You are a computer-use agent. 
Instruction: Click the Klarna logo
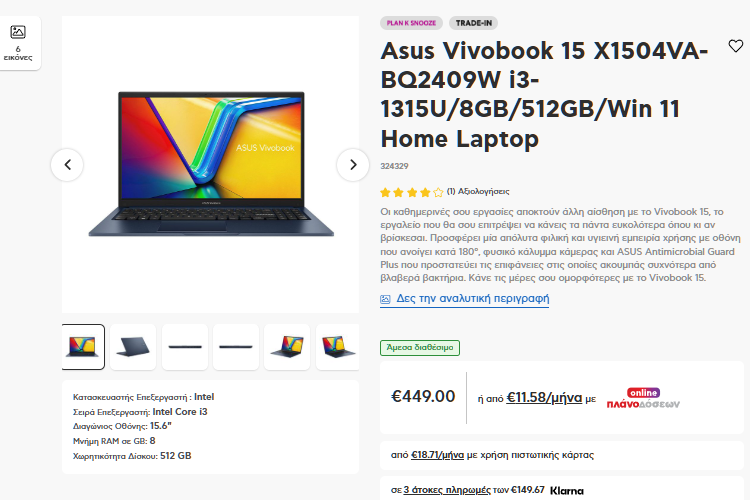(x=567, y=490)
